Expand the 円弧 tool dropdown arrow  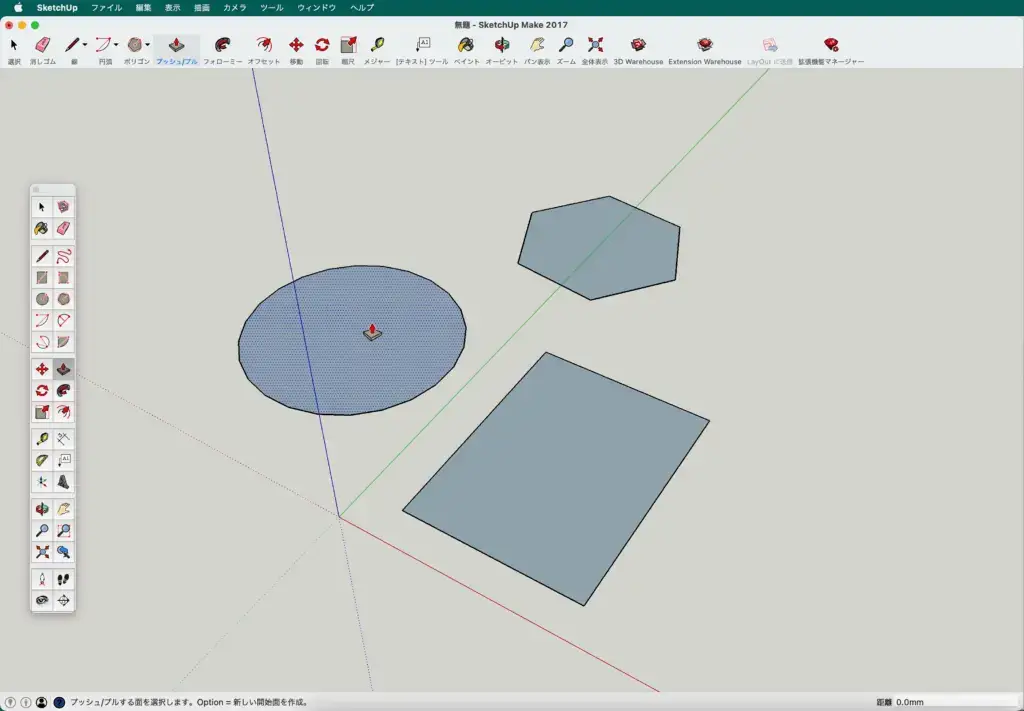coord(116,44)
